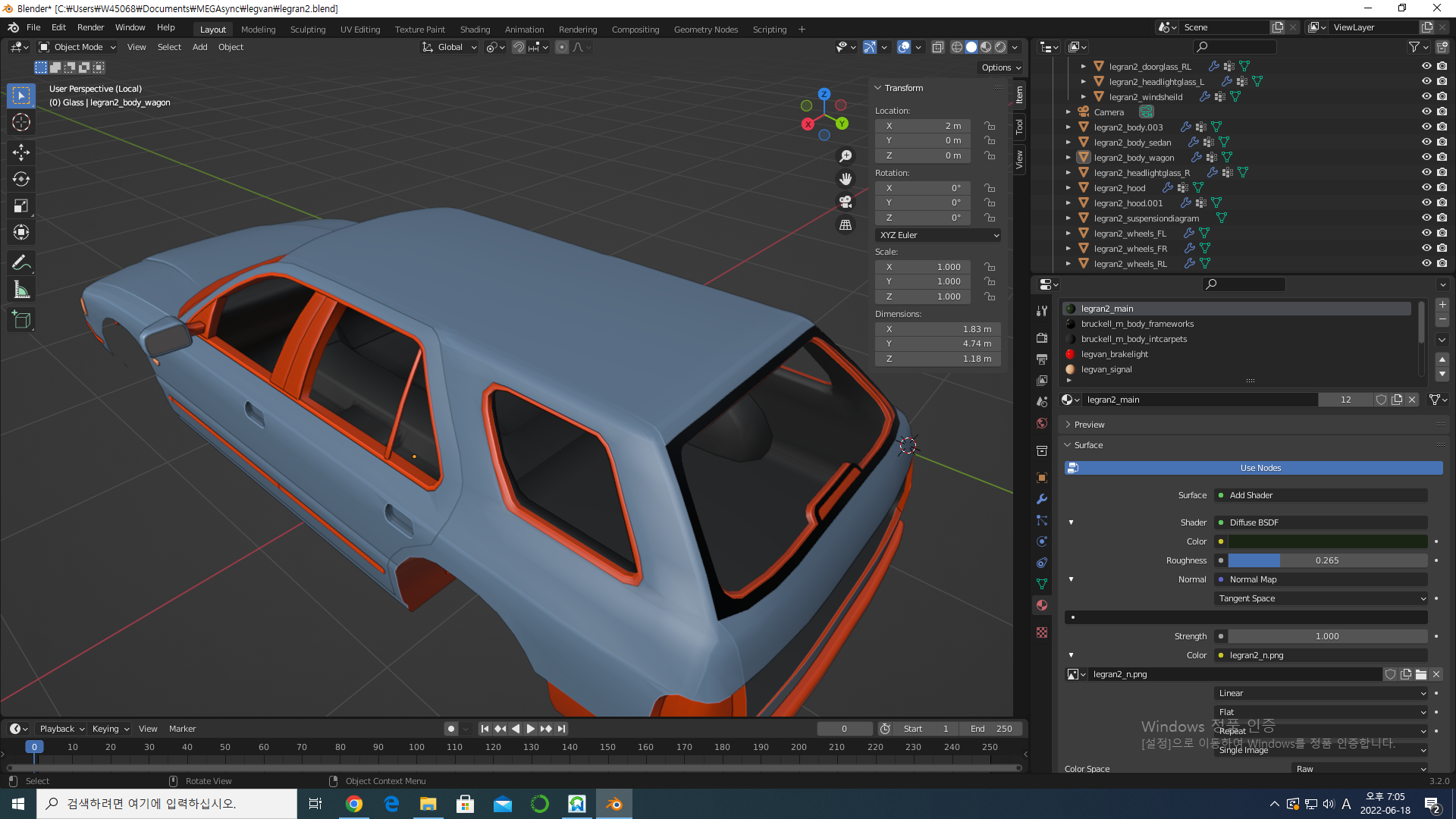
Task: Select the Move tool in toolbar
Action: (20, 152)
